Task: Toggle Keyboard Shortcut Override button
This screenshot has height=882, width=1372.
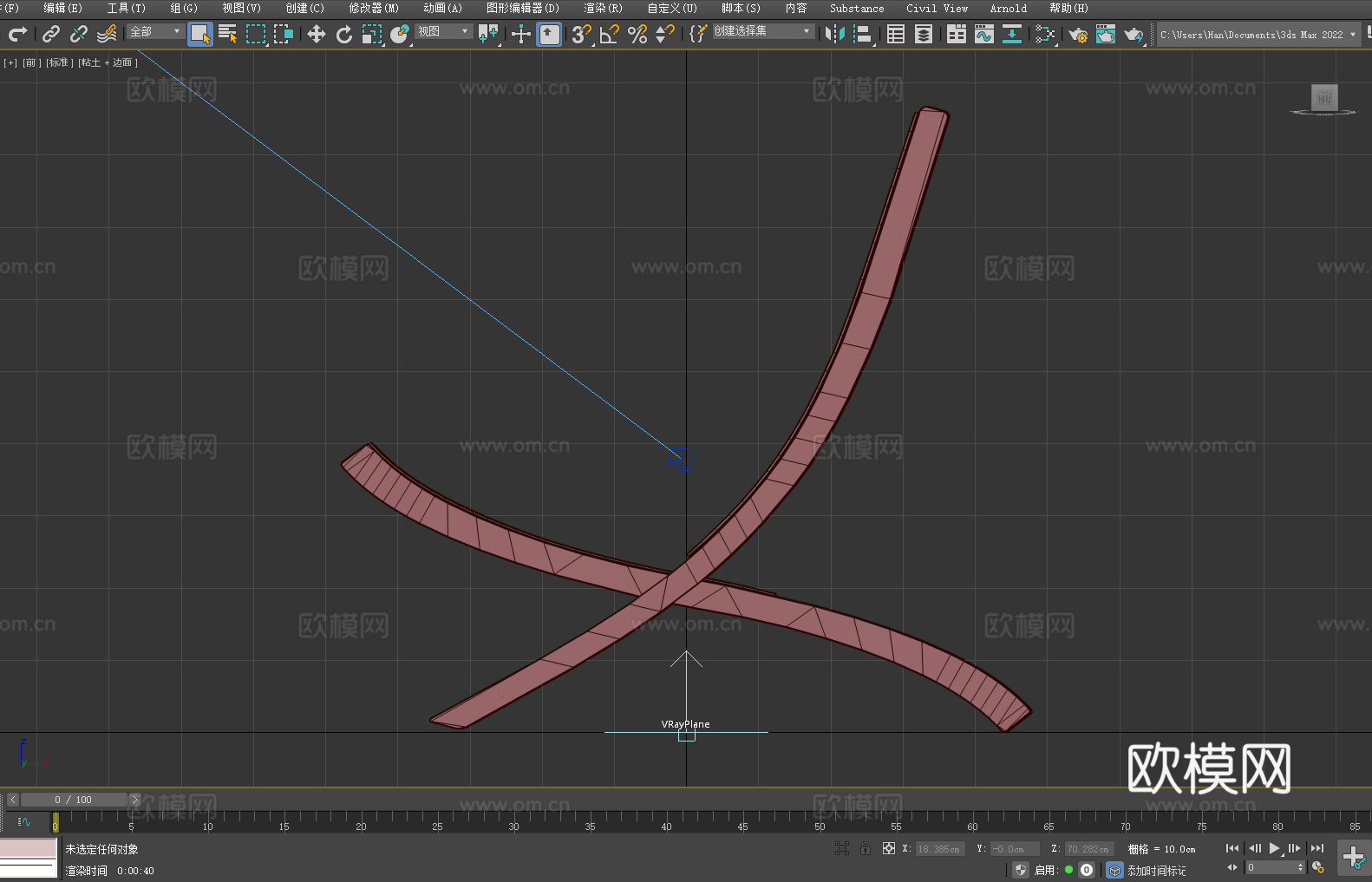Action: point(549,35)
